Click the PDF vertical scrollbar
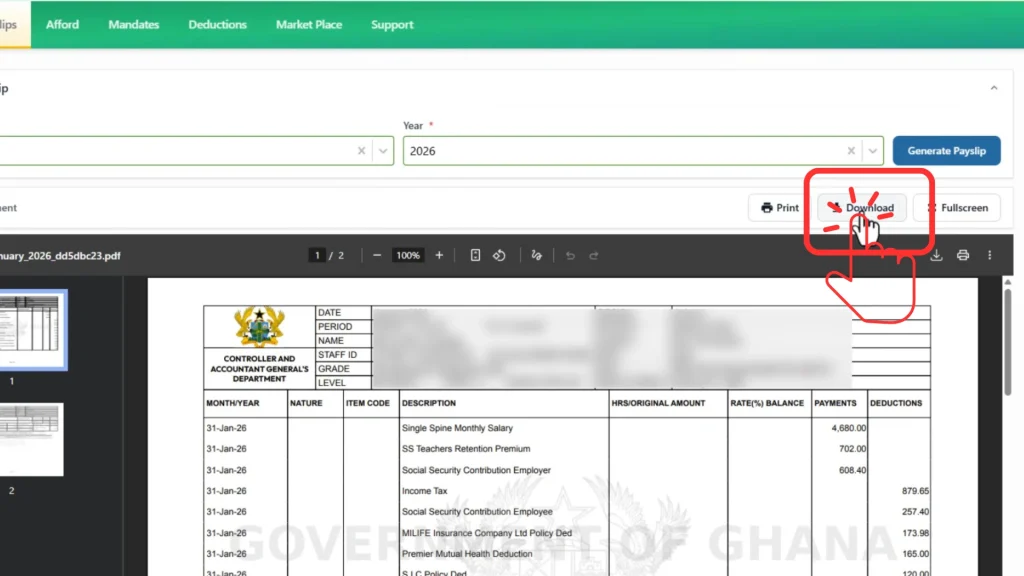Viewport: 1024px width, 576px height. pos(1008,340)
